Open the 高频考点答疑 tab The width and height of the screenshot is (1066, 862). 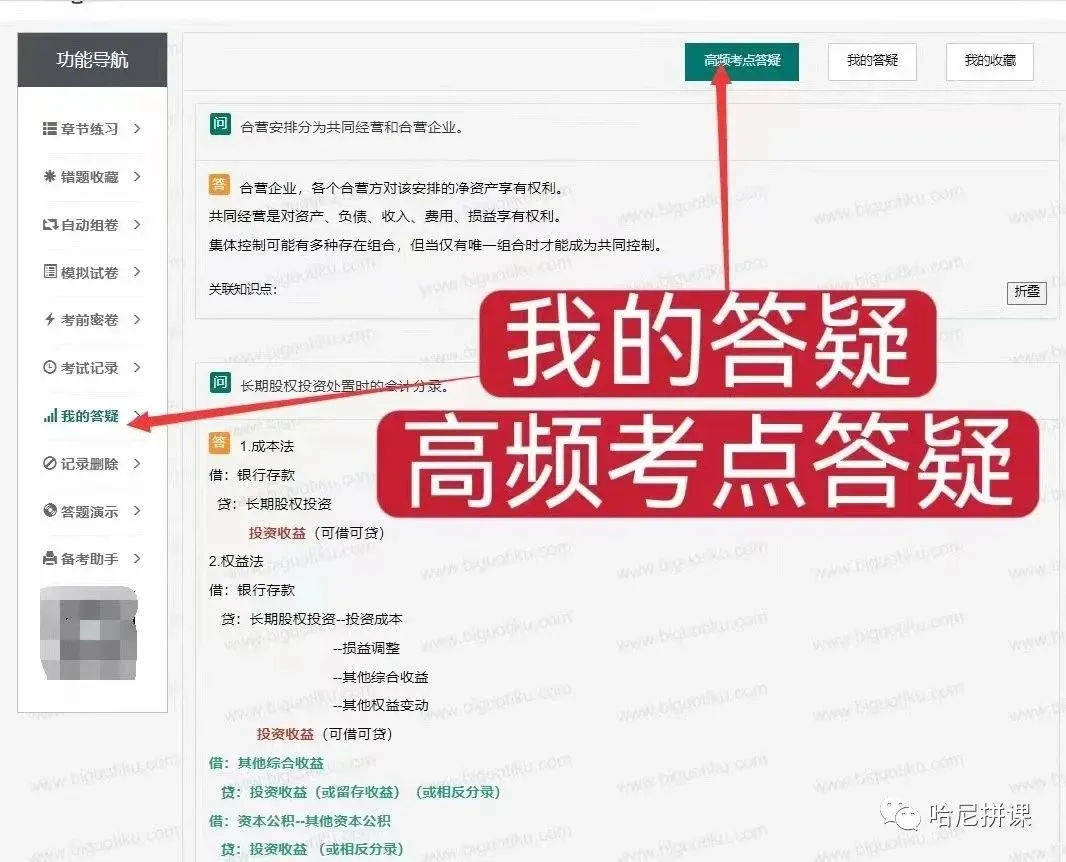click(x=742, y=61)
